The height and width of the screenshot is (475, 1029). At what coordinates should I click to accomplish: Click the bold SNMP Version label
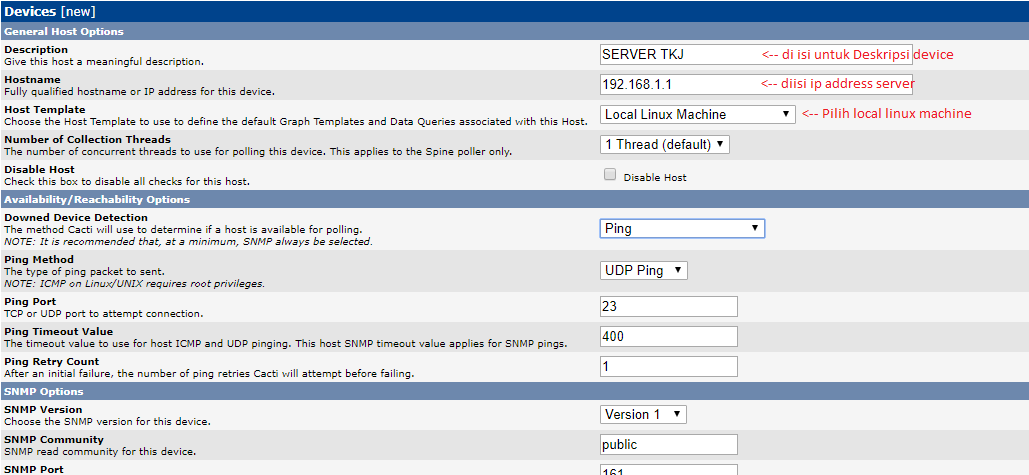click(43, 409)
